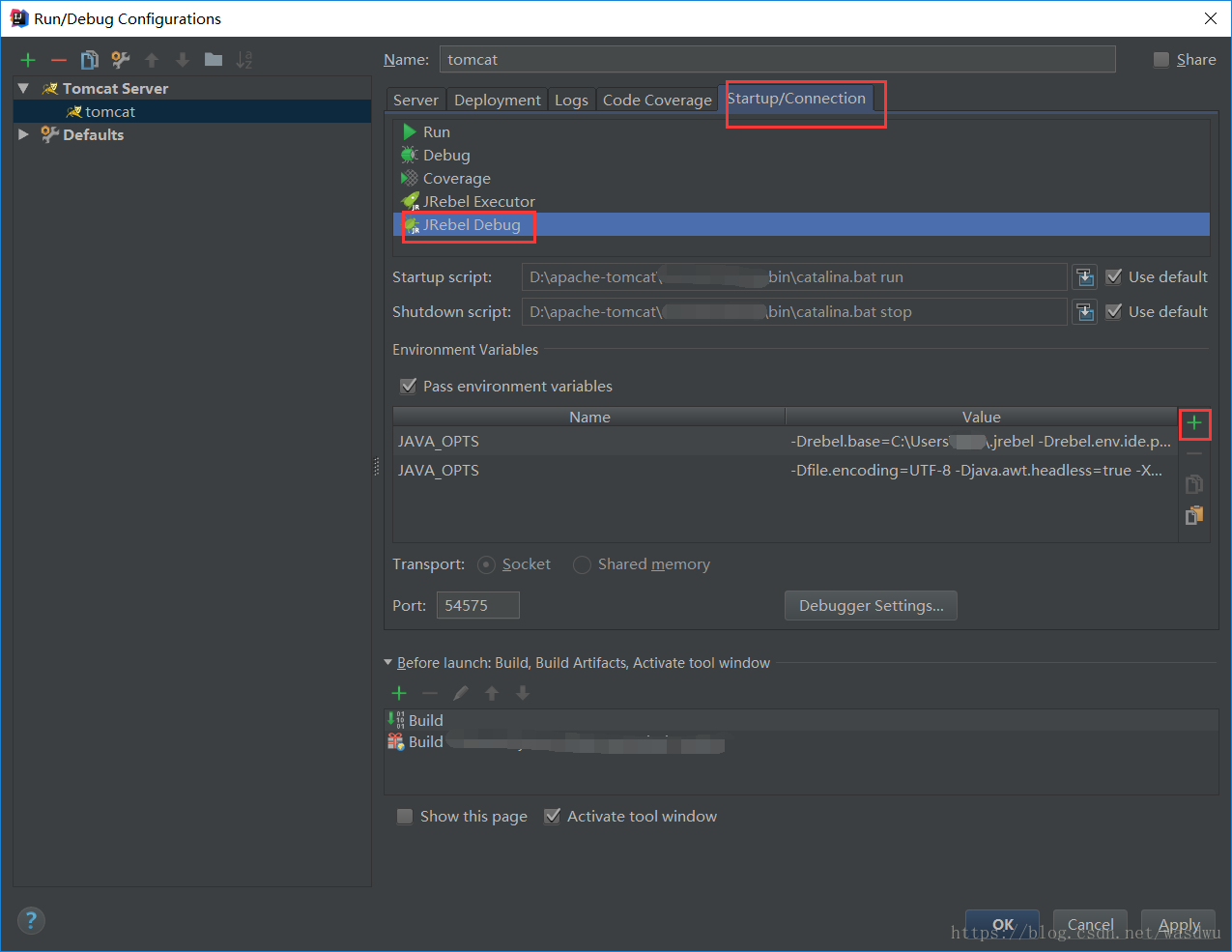The width and height of the screenshot is (1232, 952).
Task: Move before launch task up
Action: 492,693
